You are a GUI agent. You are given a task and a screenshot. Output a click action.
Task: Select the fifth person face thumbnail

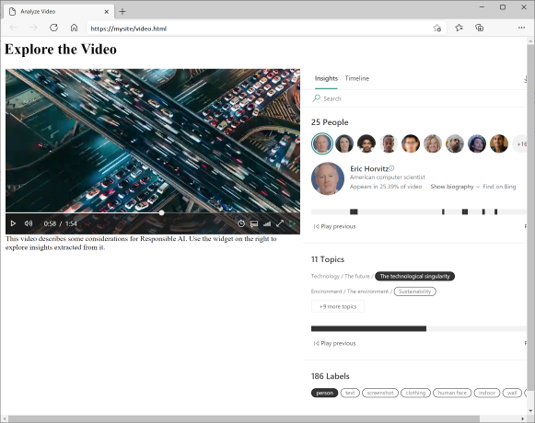[x=410, y=144]
